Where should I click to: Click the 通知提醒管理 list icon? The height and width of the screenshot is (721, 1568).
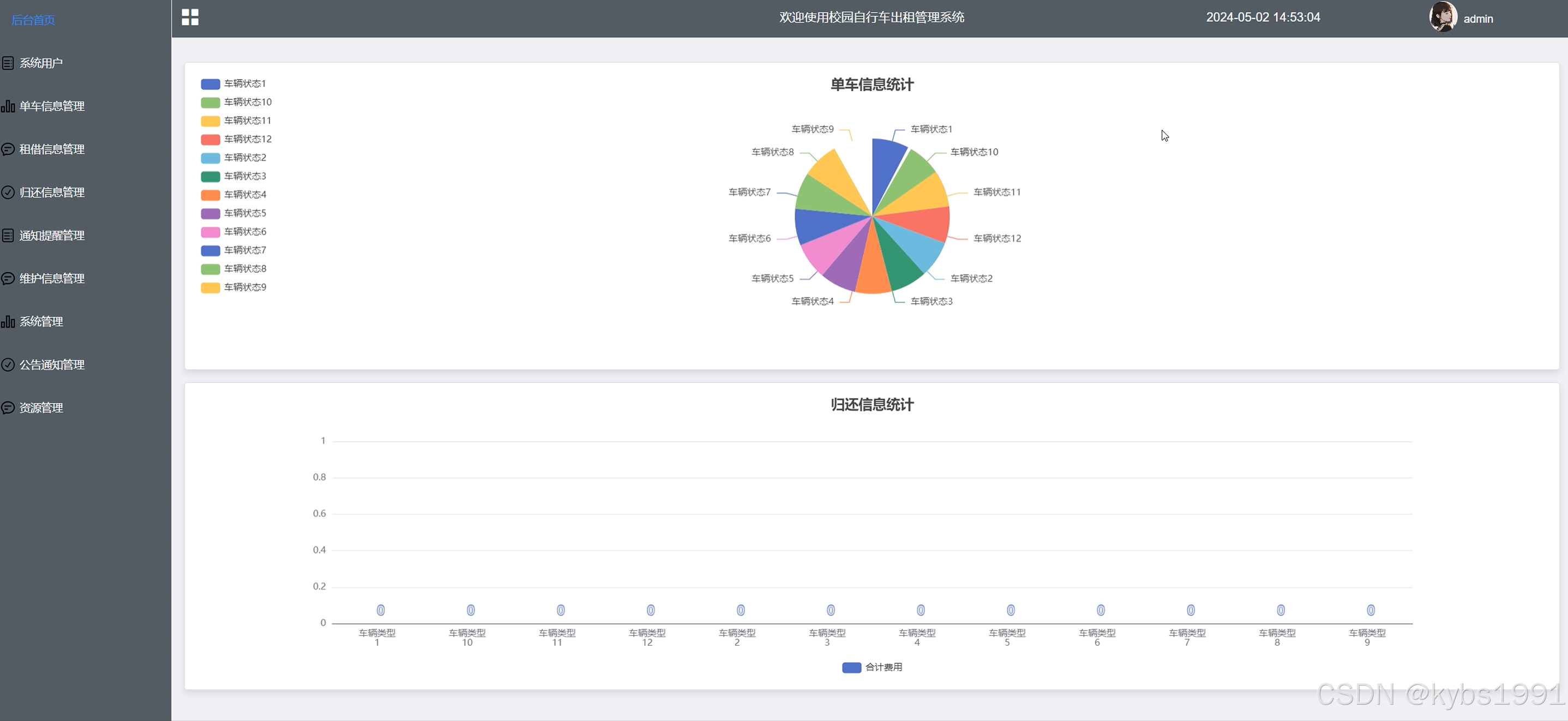click(x=8, y=236)
